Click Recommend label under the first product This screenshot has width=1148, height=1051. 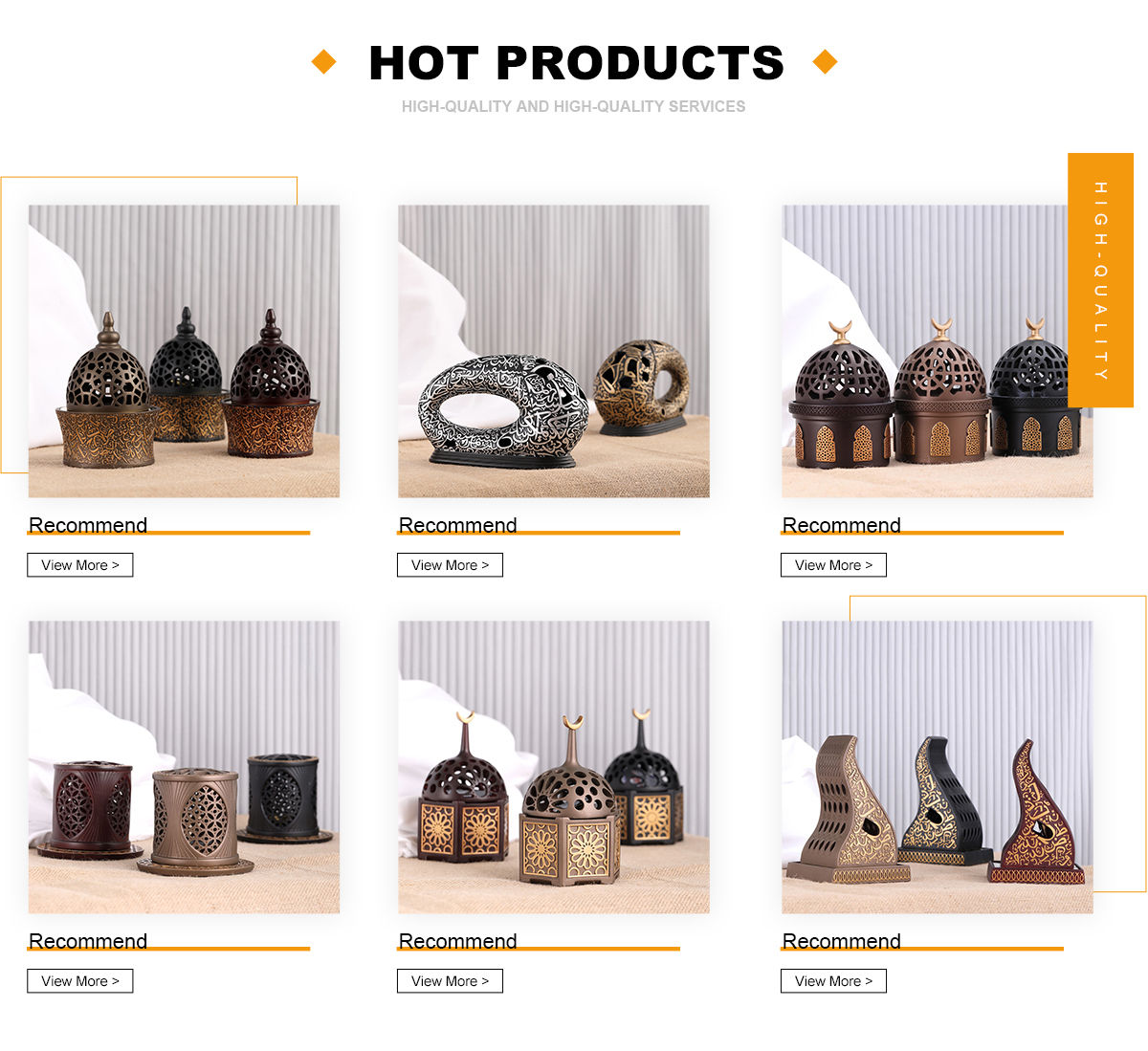[88, 525]
